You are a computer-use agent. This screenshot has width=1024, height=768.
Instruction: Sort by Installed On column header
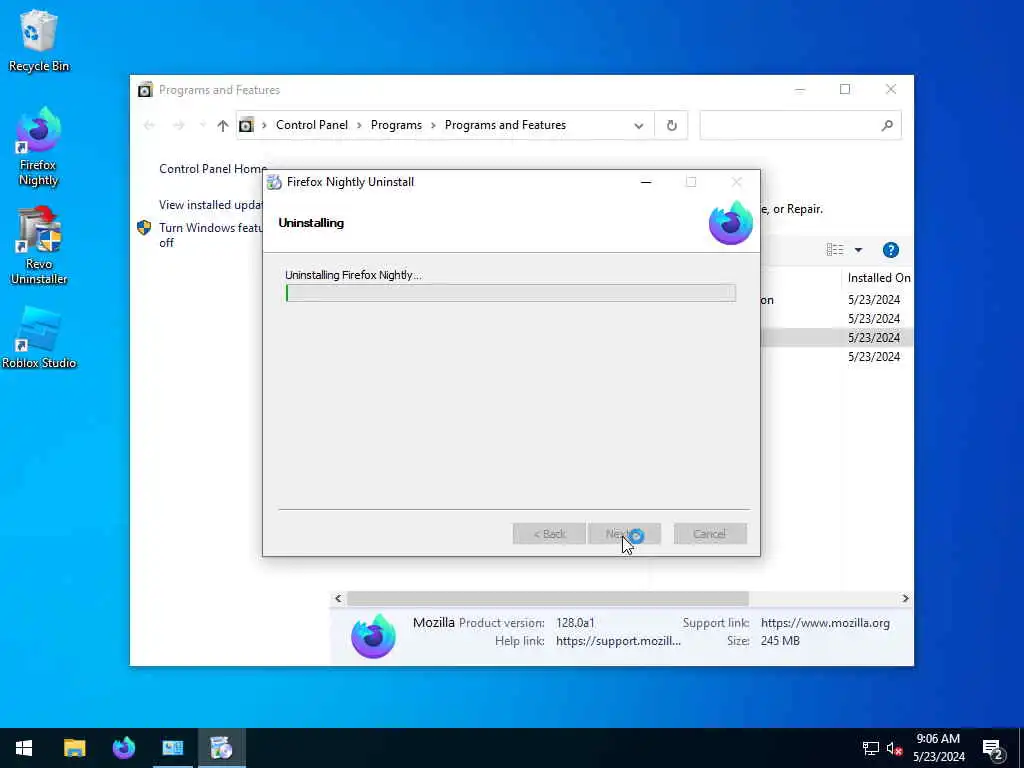click(878, 278)
